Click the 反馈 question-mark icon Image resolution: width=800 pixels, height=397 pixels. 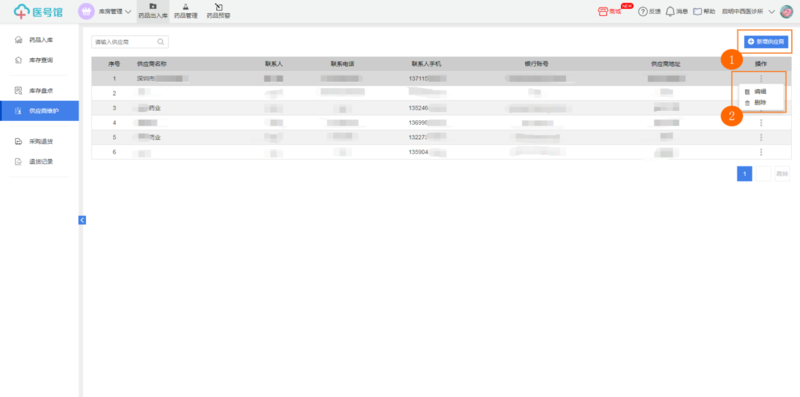[643, 11]
